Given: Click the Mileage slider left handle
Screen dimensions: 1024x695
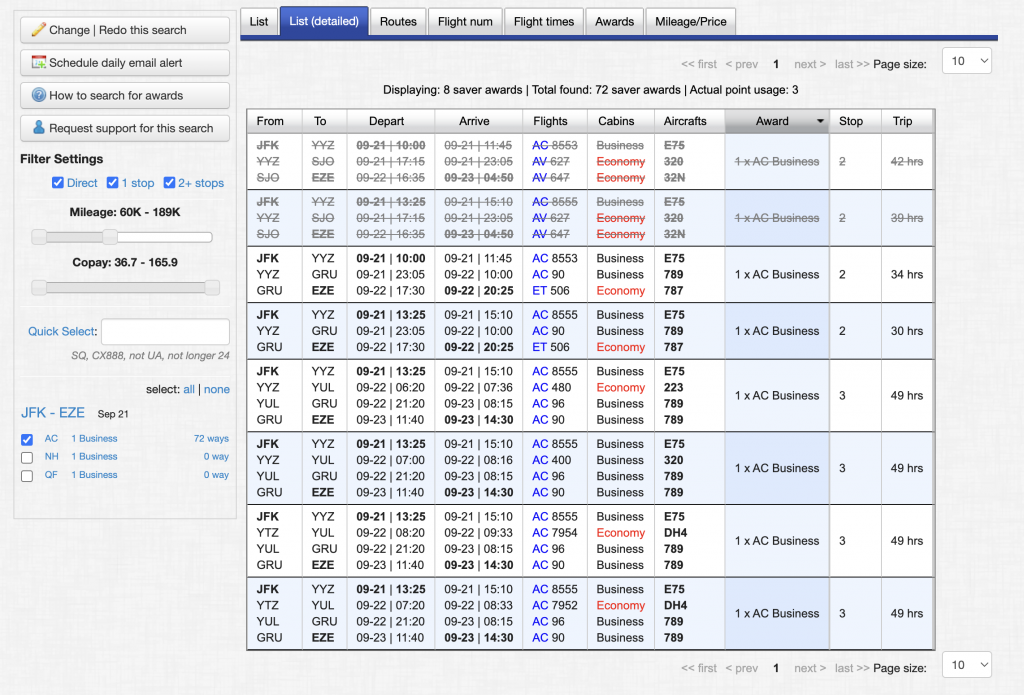Looking at the screenshot, I should coord(39,236).
